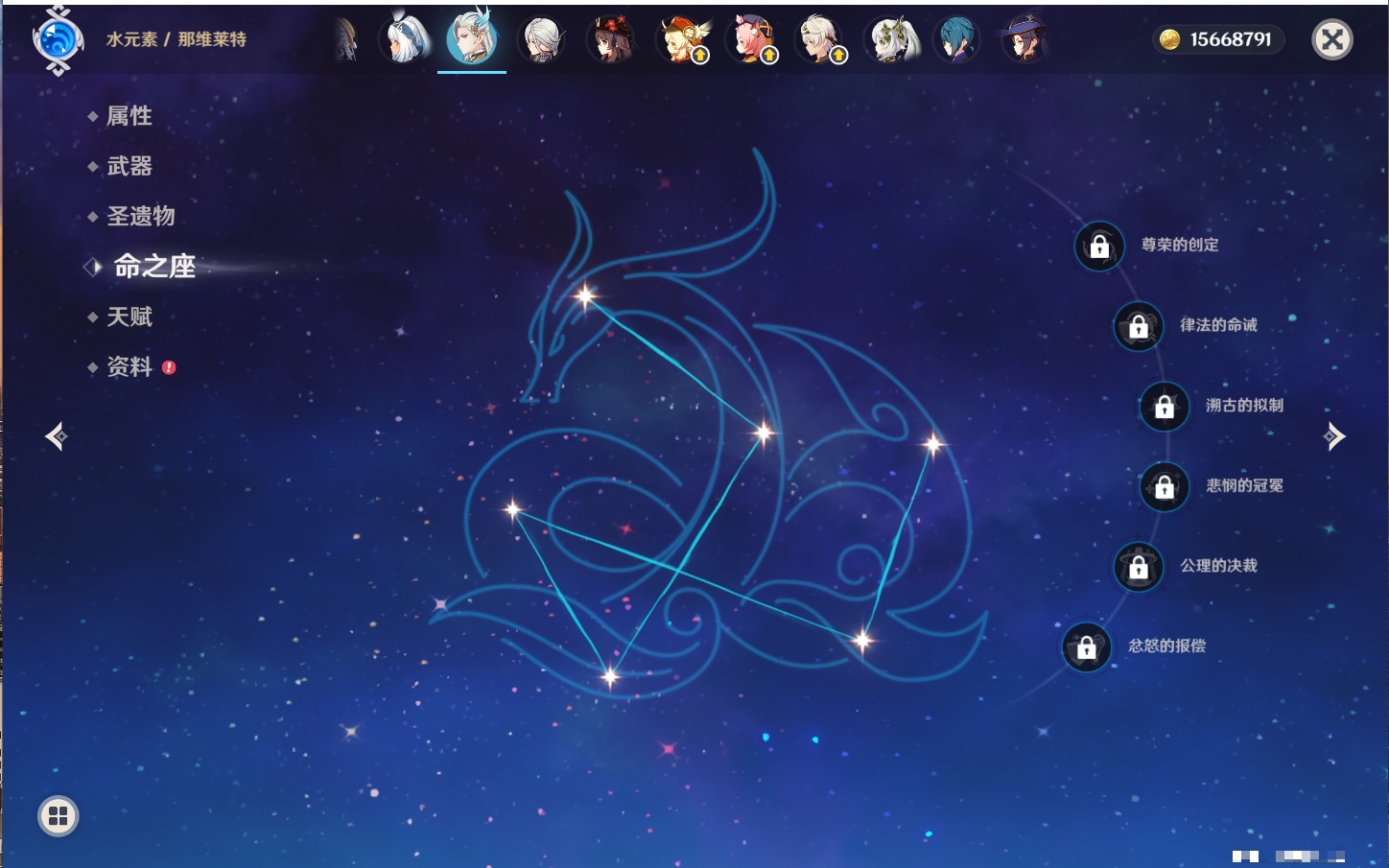Open the 武器 weapon page
Screen dimensions: 1389x868
click(129, 166)
